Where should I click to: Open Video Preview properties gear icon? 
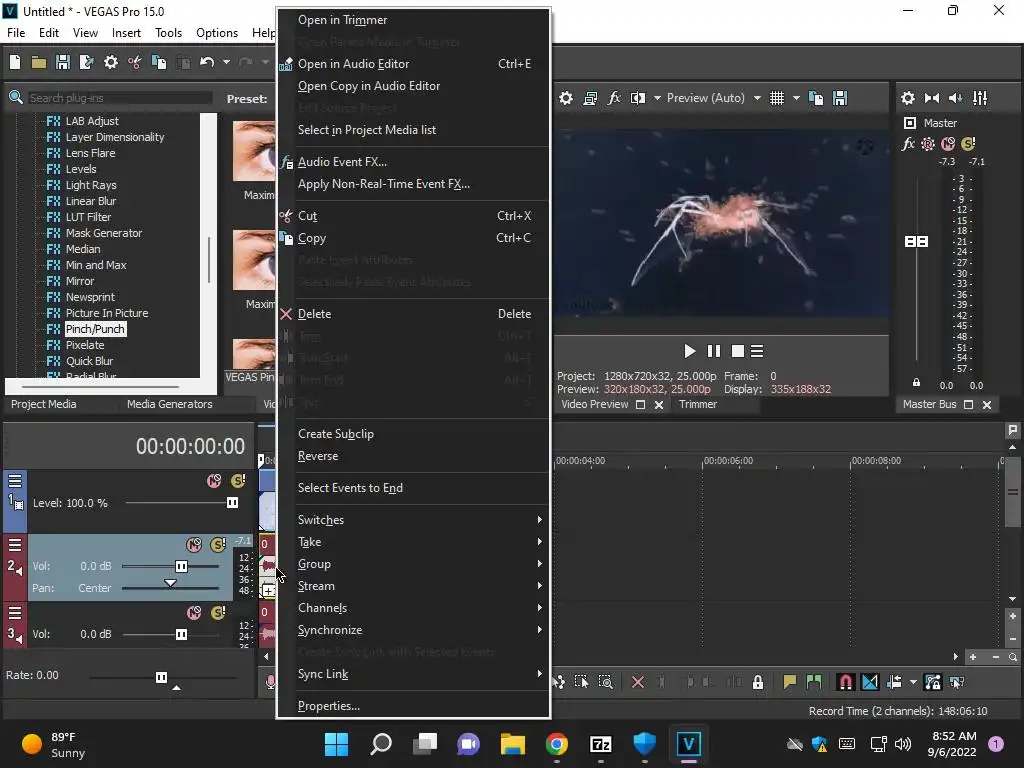click(566, 98)
